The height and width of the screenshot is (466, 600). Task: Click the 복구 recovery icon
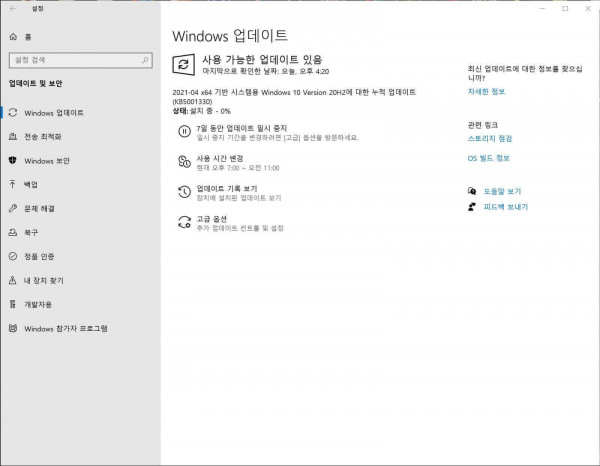pos(13,232)
